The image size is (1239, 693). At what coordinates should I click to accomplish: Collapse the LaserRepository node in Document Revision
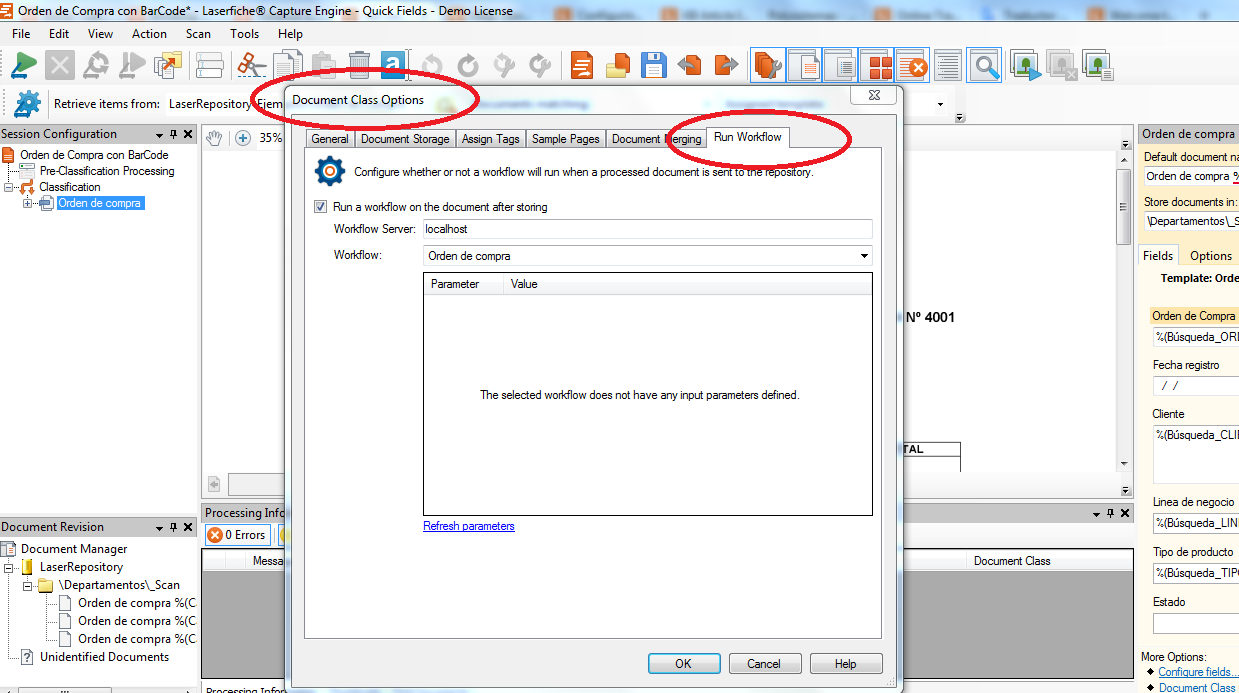9,567
